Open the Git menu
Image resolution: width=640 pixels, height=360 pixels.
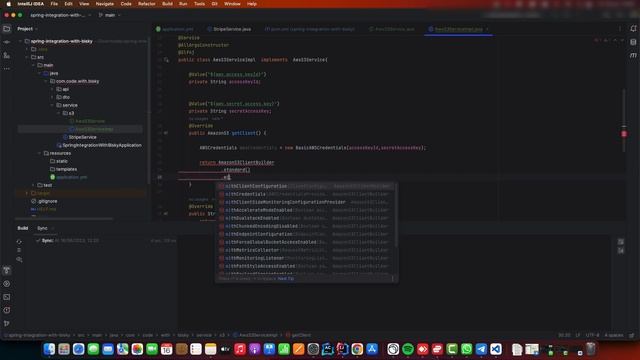point(214,4)
